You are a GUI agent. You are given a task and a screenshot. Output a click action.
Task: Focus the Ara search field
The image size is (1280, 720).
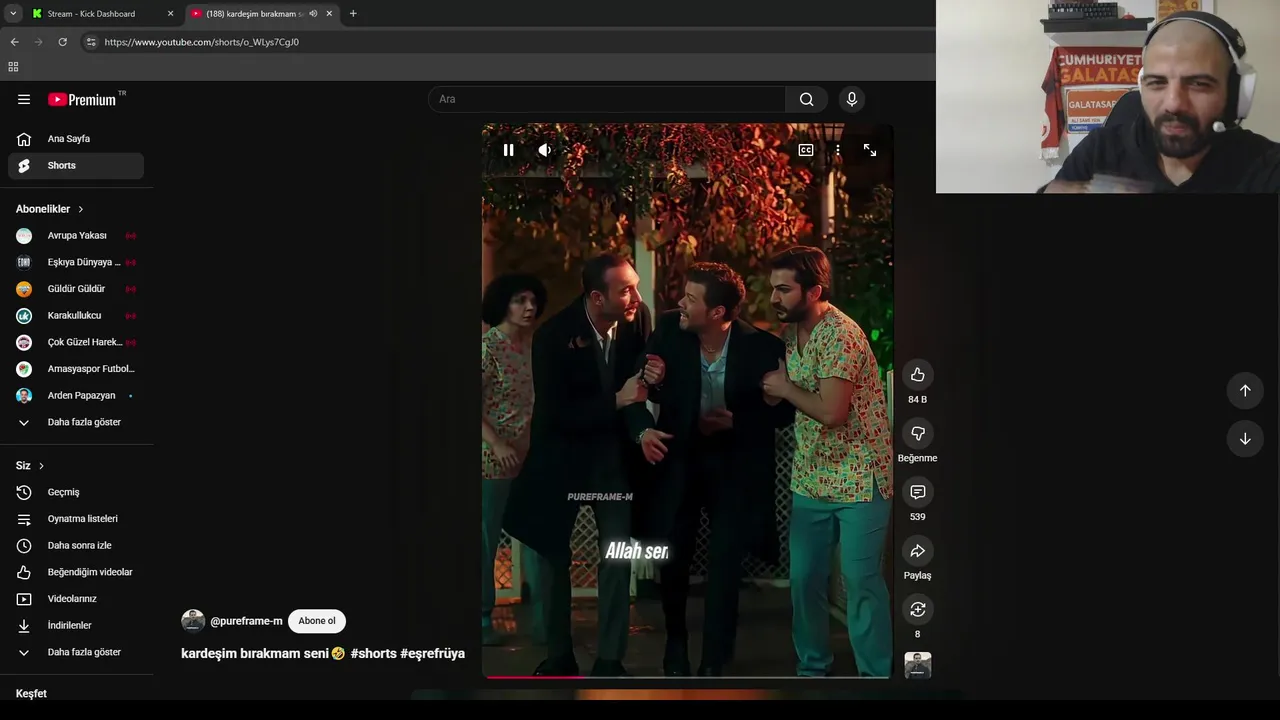[607, 99]
